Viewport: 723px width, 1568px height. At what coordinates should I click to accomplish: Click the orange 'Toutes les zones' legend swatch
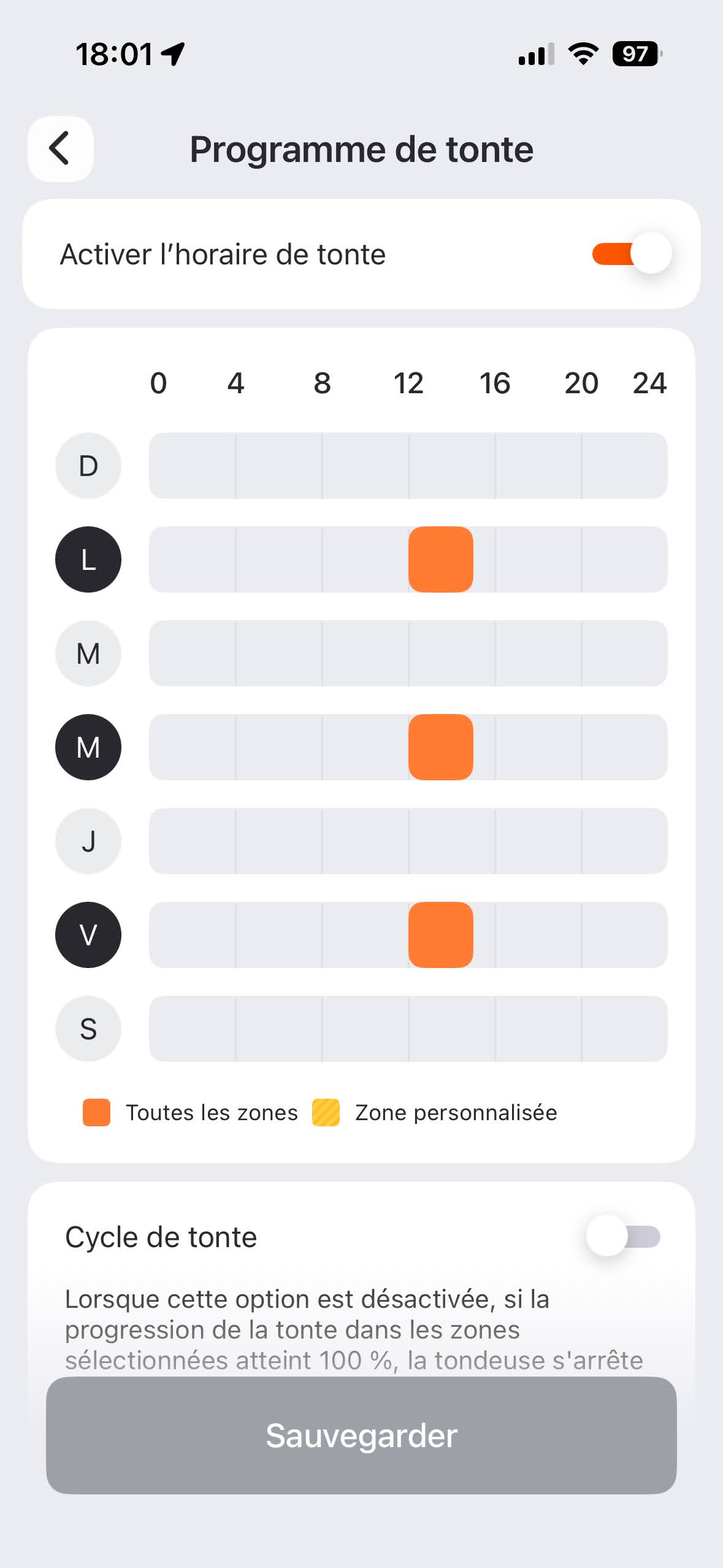(x=96, y=1113)
